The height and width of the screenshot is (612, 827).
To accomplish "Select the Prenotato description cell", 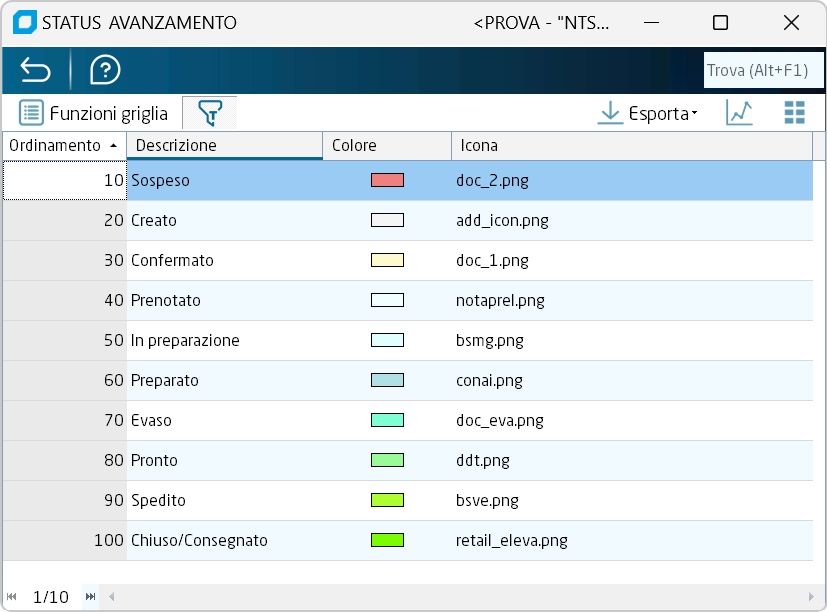I will [x=224, y=301].
